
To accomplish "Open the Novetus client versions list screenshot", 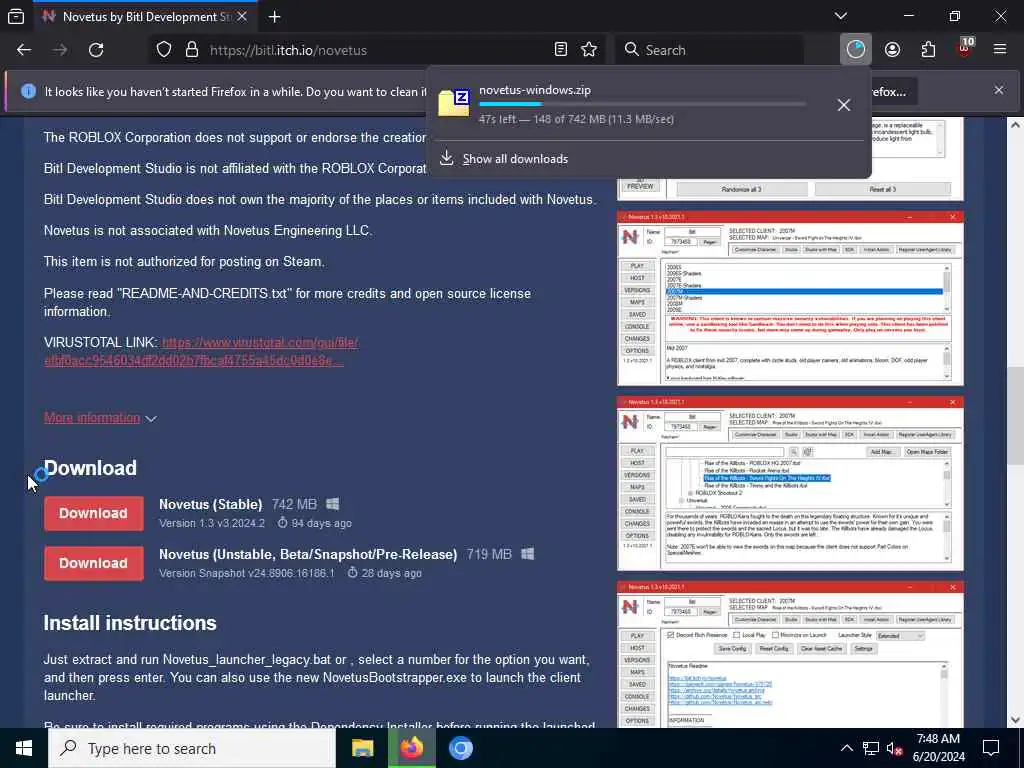I will point(790,298).
